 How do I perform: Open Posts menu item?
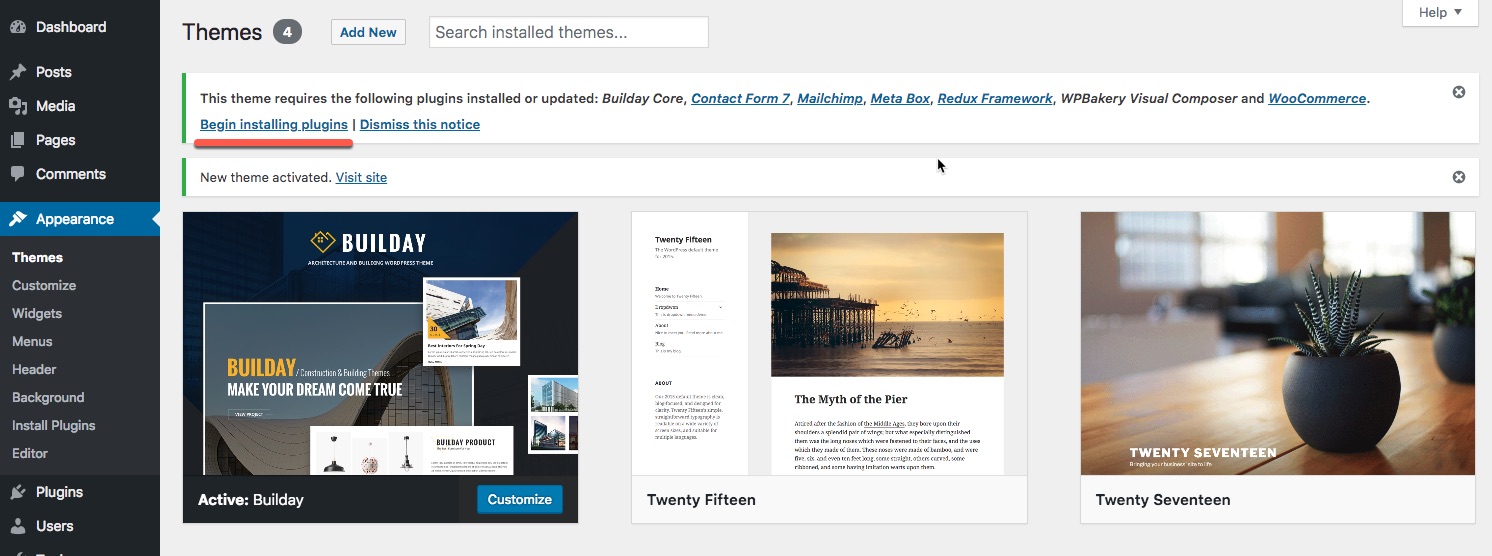pyautogui.click(x=80, y=72)
